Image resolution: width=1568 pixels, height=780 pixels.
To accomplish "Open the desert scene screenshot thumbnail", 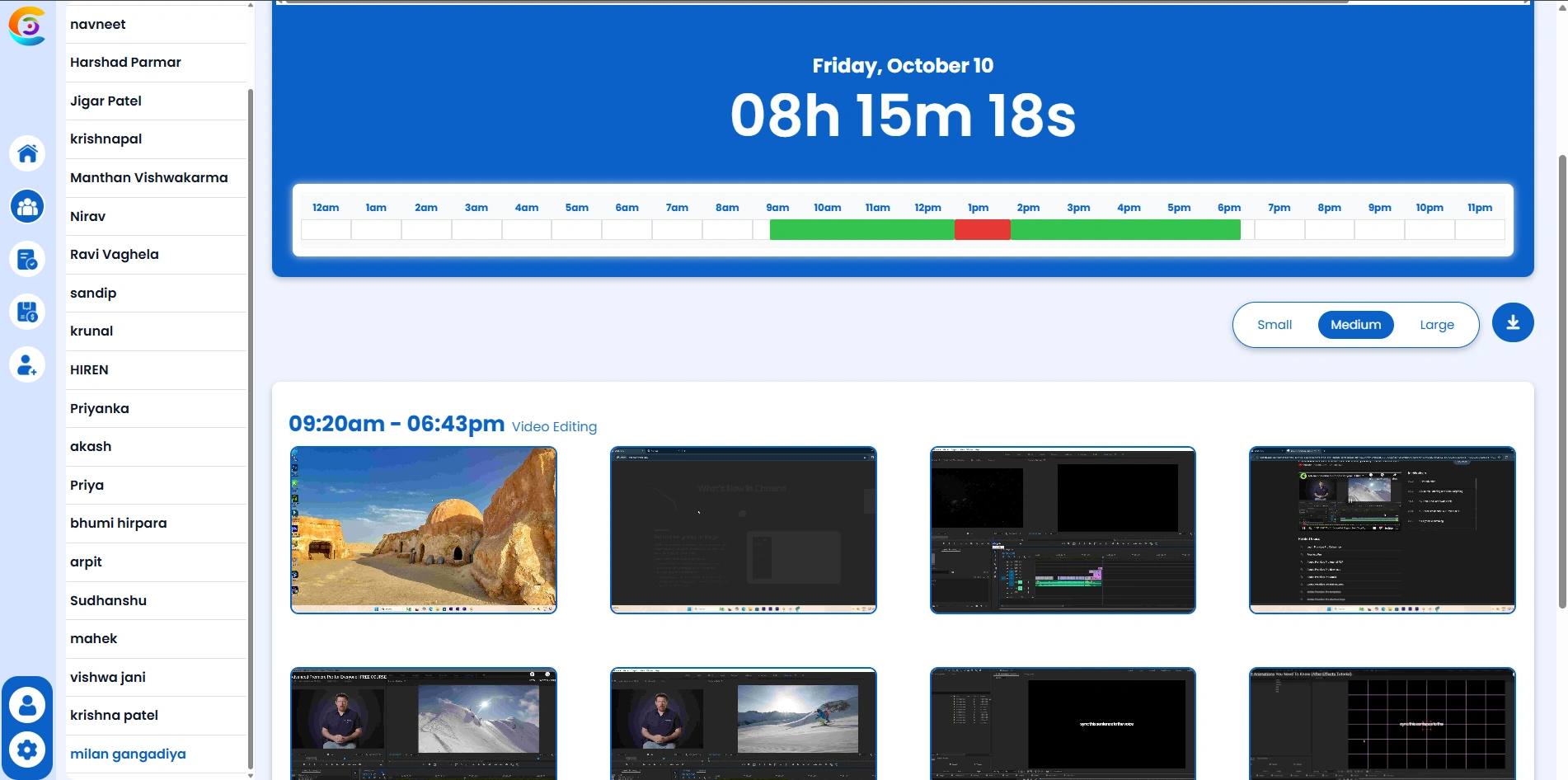I will 423,530.
